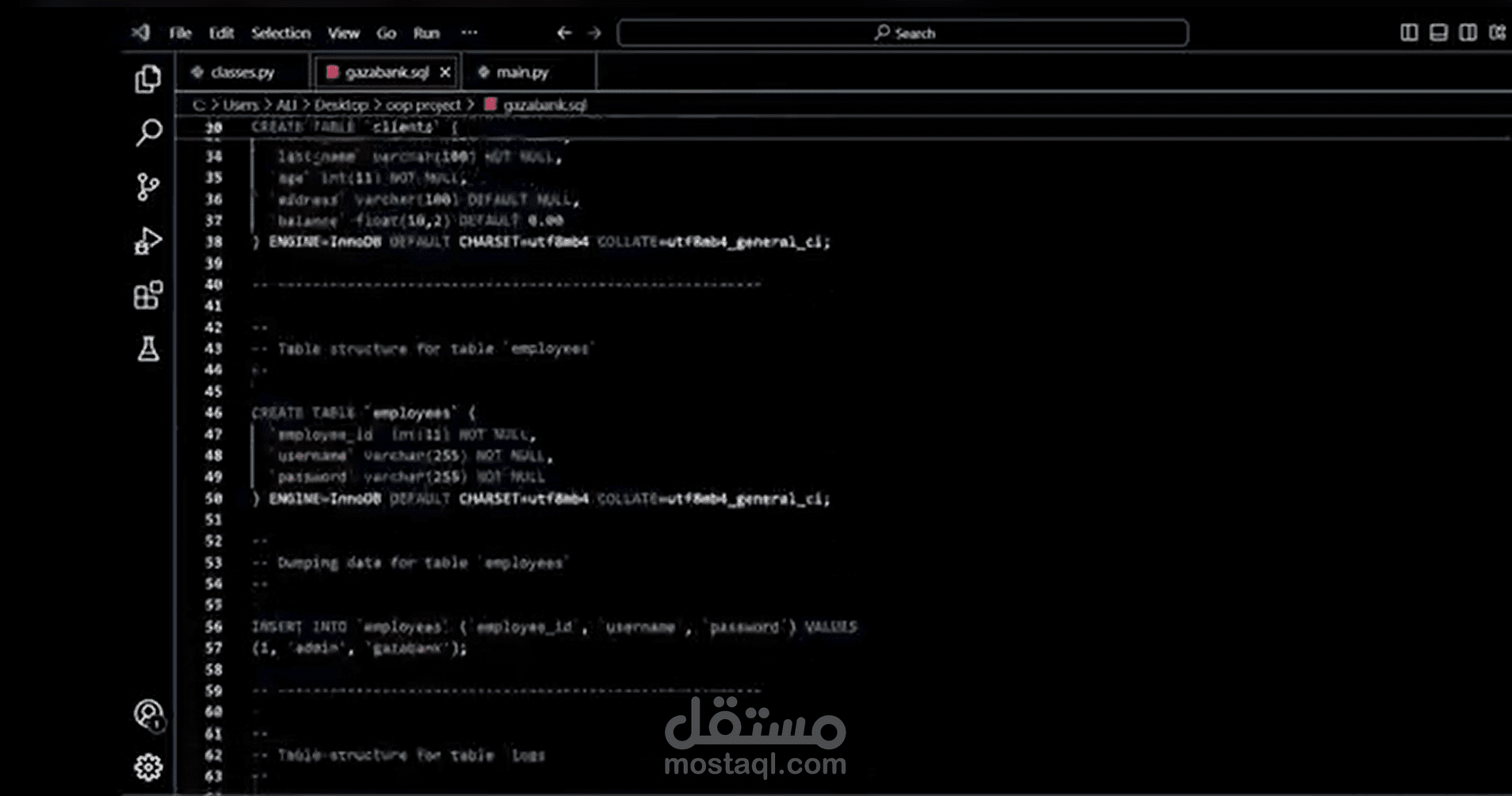Select the oop project breadcrumb segment

click(423, 105)
